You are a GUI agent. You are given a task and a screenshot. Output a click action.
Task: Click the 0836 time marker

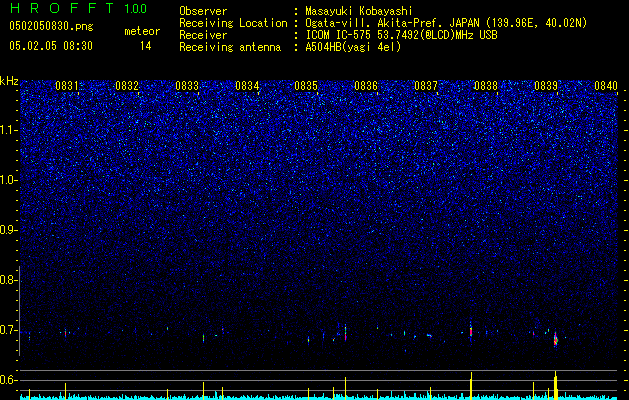click(366, 86)
